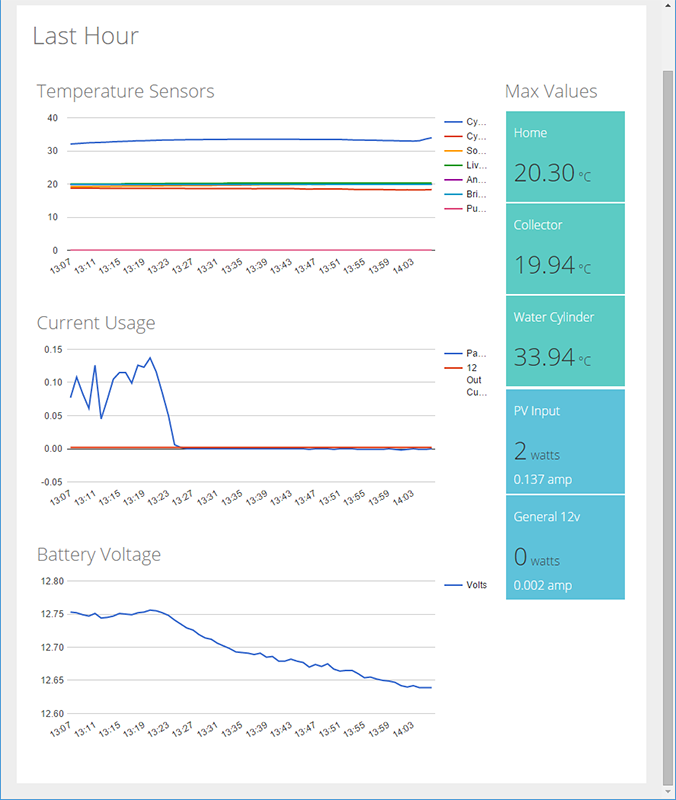Click the 'Last Hour' page heading
Screen dimensions: 676x800
tap(85, 37)
